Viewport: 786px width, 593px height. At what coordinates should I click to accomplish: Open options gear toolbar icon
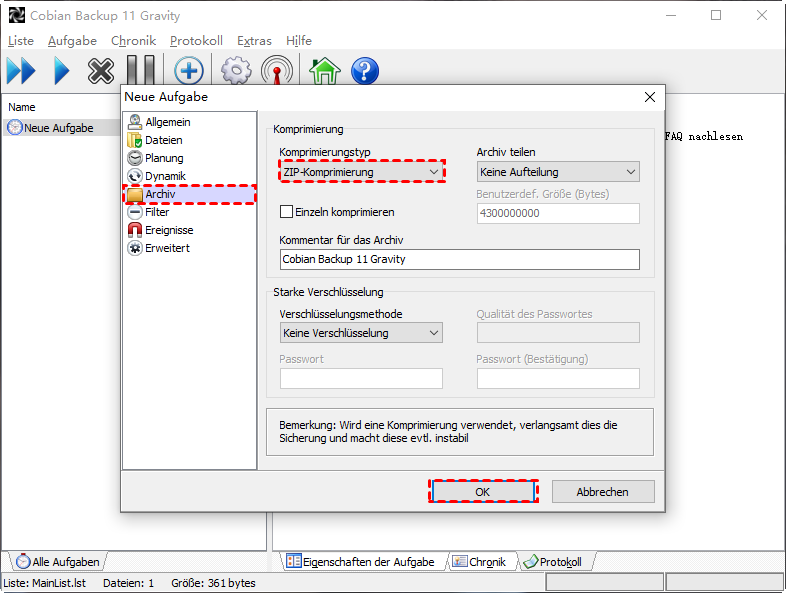pyautogui.click(x=236, y=71)
